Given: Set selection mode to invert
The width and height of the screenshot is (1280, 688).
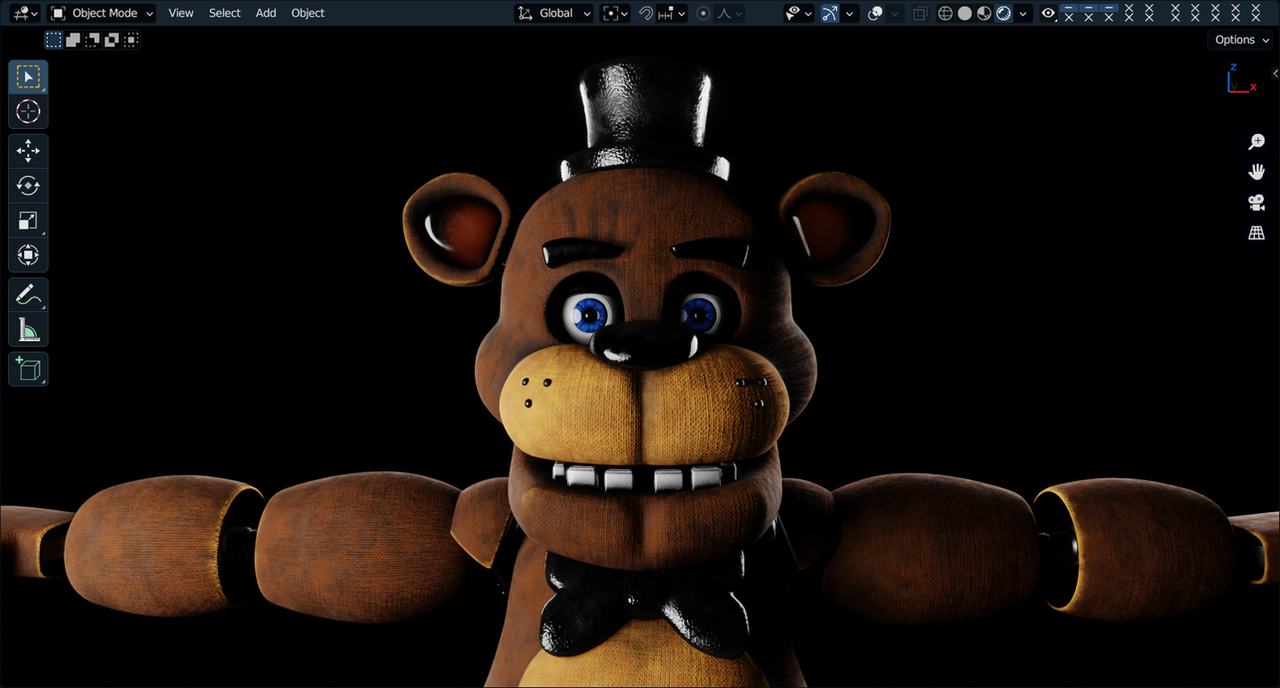Looking at the screenshot, I should tap(112, 40).
